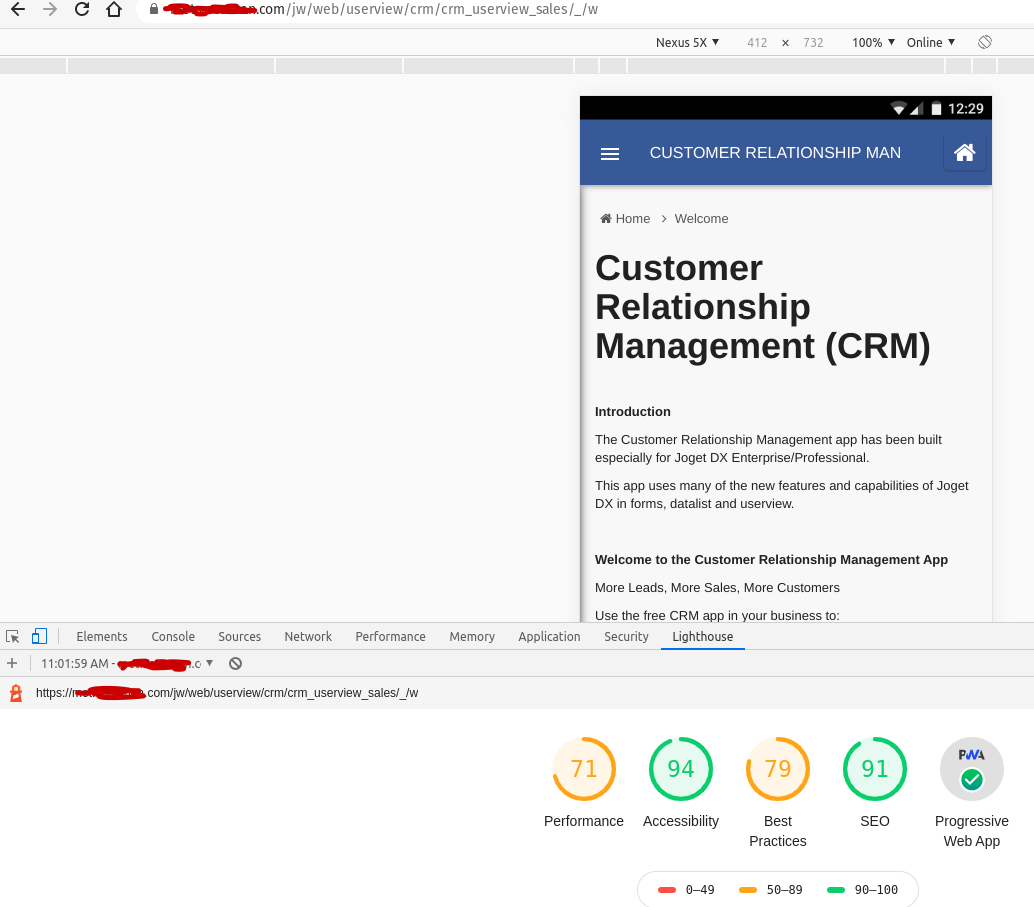Open the Online throttling dropdown
Screen dimensions: 1034x907
930,42
